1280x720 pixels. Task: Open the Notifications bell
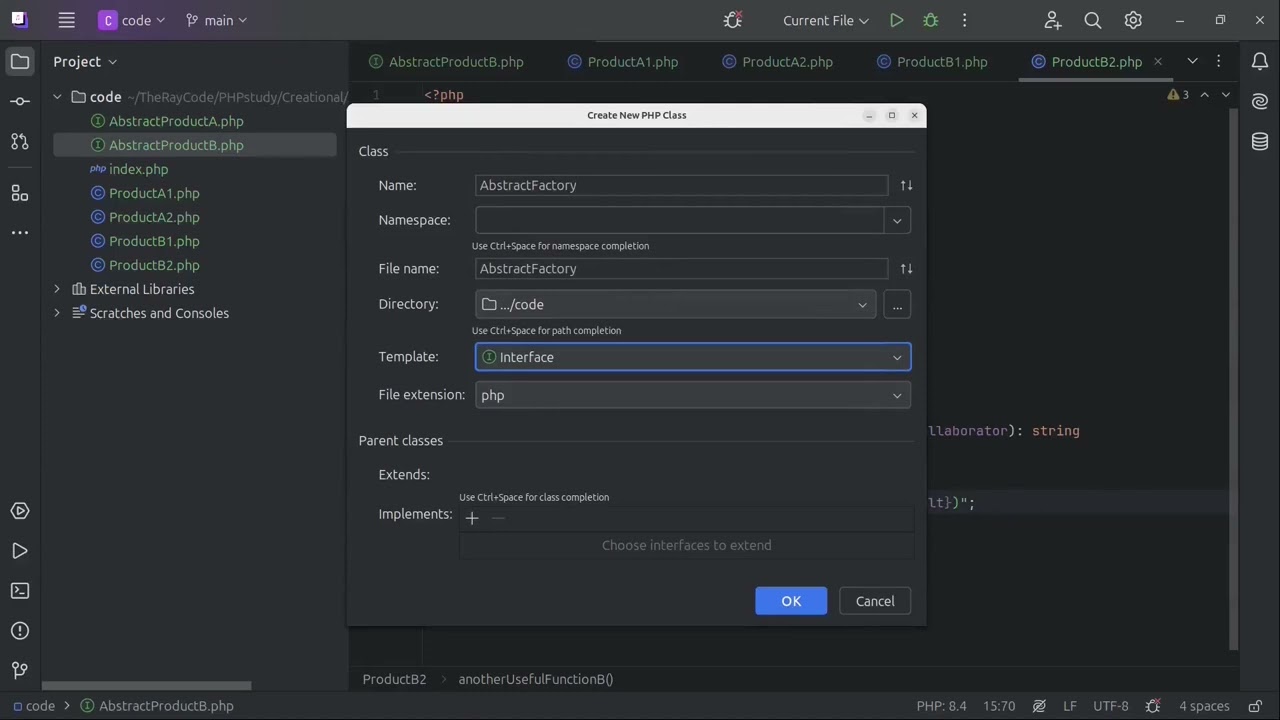point(1260,61)
